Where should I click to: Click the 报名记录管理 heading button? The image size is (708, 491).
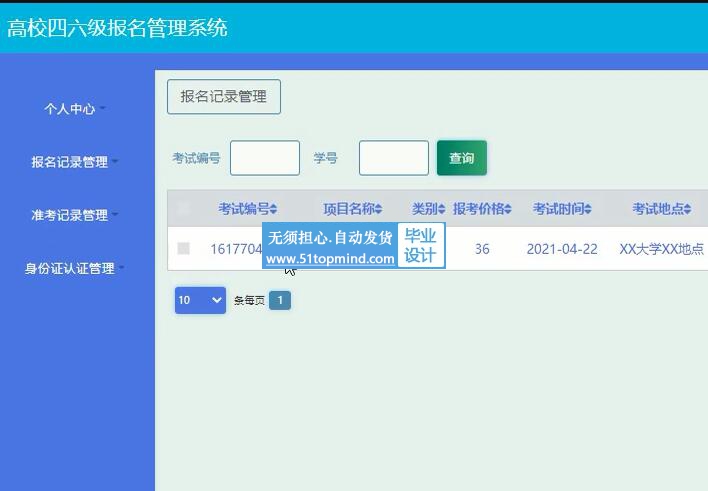click(x=224, y=97)
